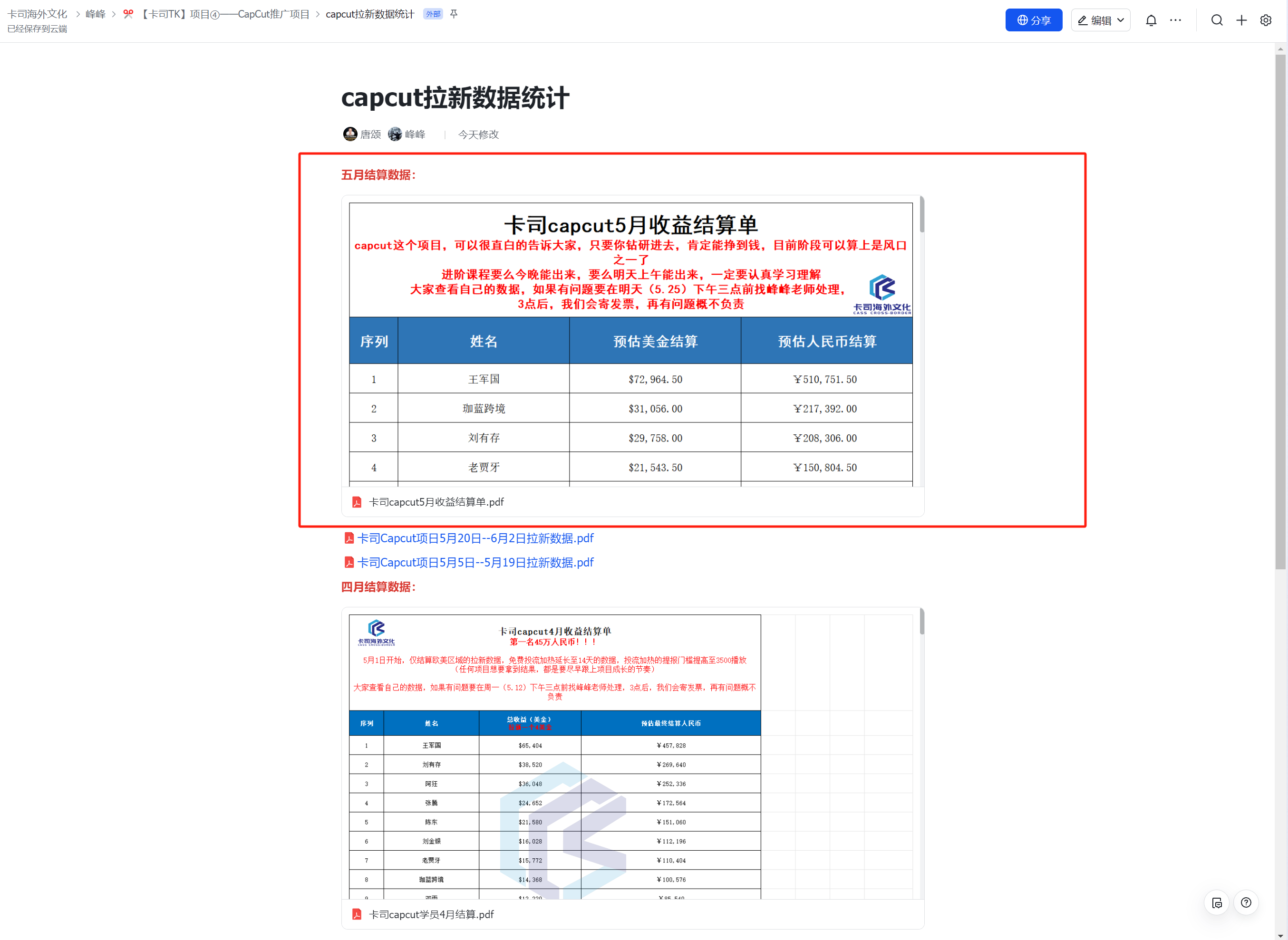Open the settings gear icon

coord(1265,20)
